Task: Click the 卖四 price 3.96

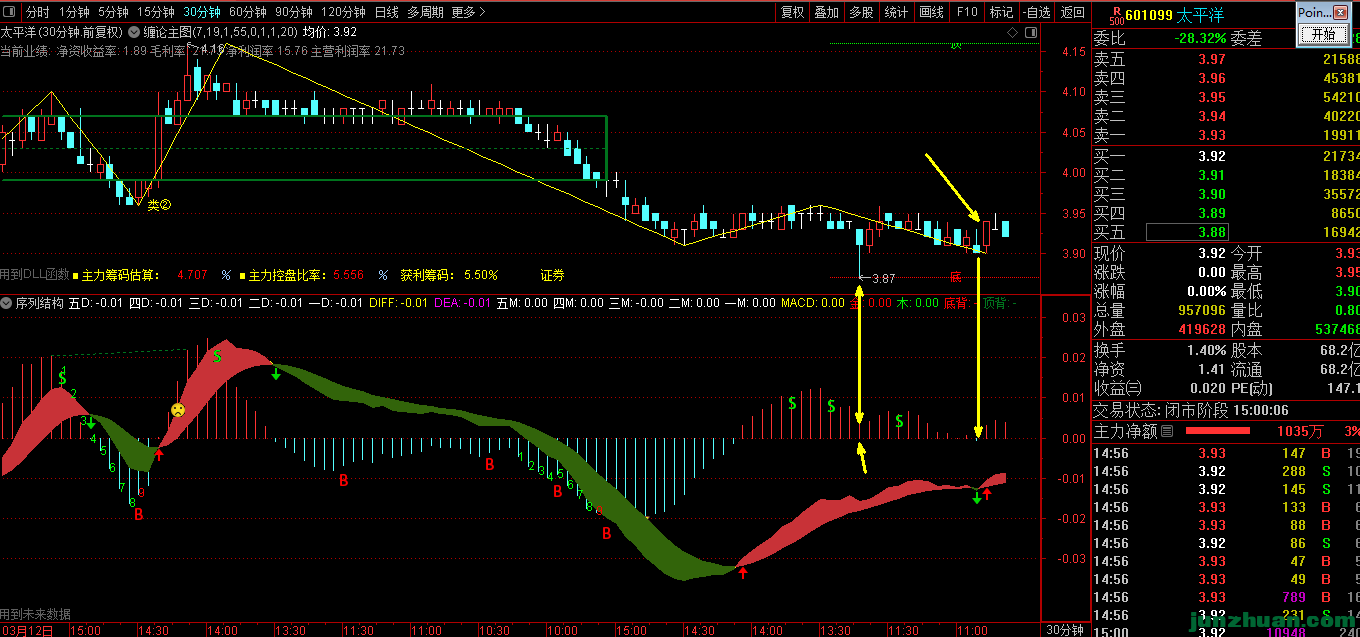Action: (x=1211, y=78)
